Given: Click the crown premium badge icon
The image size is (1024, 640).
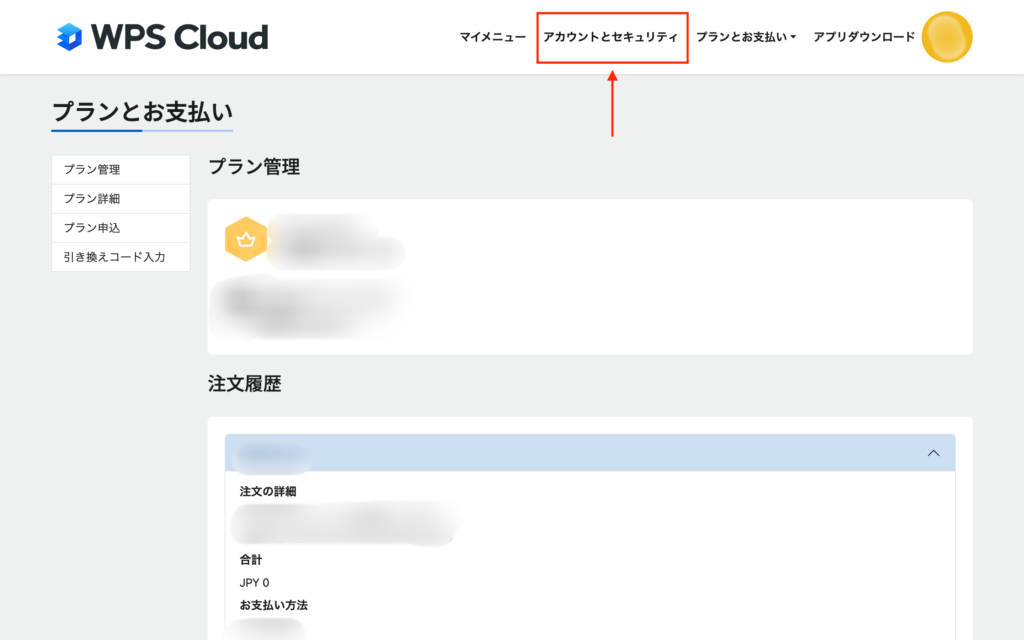Looking at the screenshot, I should (x=246, y=240).
